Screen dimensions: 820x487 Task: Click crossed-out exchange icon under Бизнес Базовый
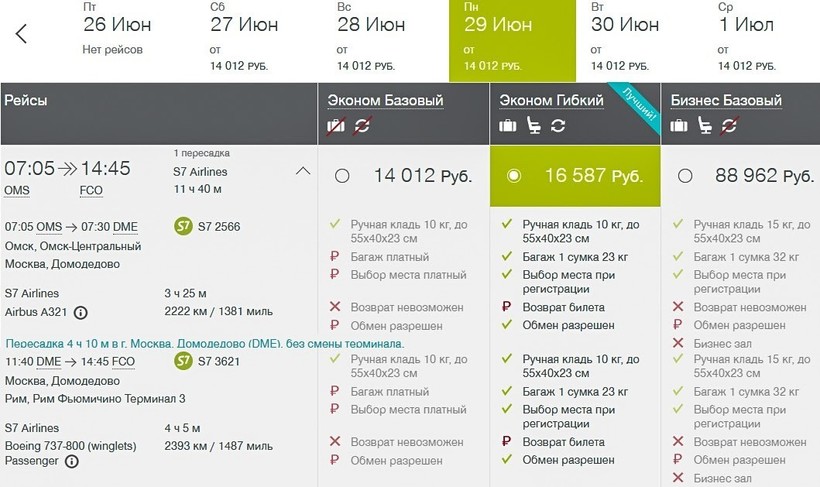[x=728, y=126]
